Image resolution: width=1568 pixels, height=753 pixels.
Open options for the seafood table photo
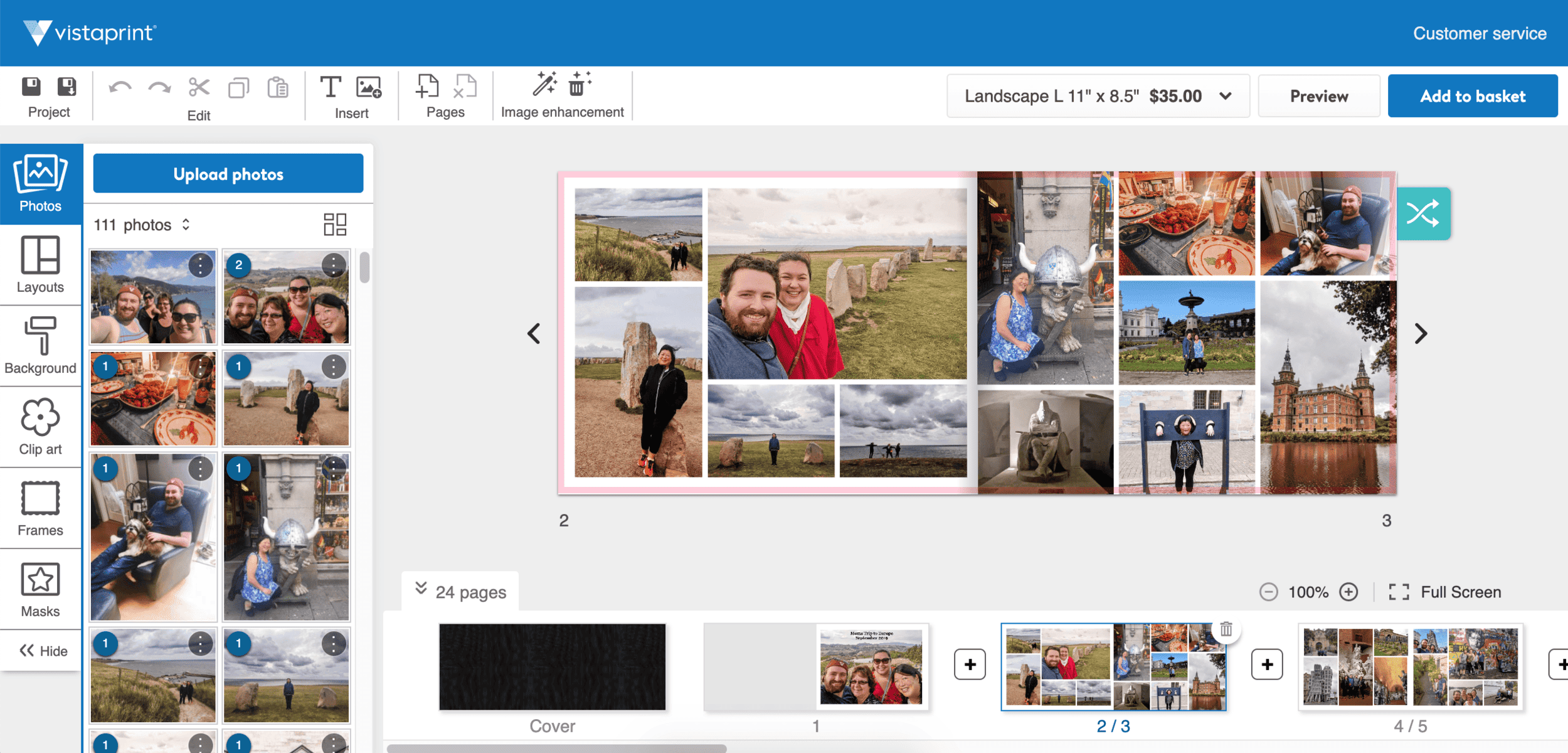tap(200, 366)
